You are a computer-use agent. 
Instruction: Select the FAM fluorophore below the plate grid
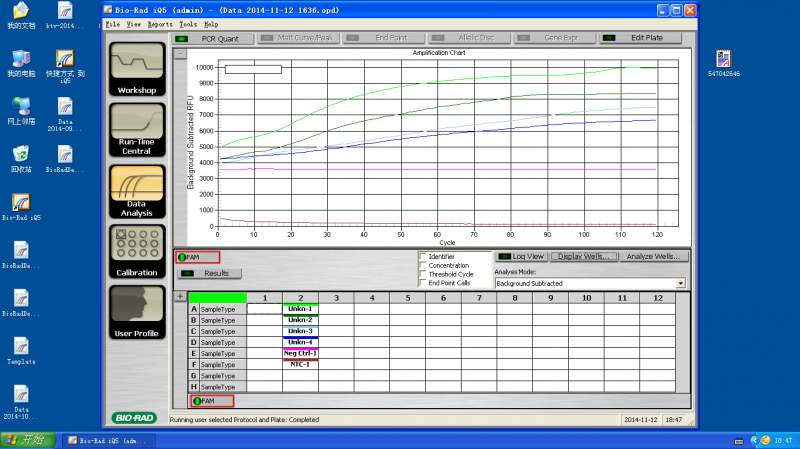click(x=212, y=401)
